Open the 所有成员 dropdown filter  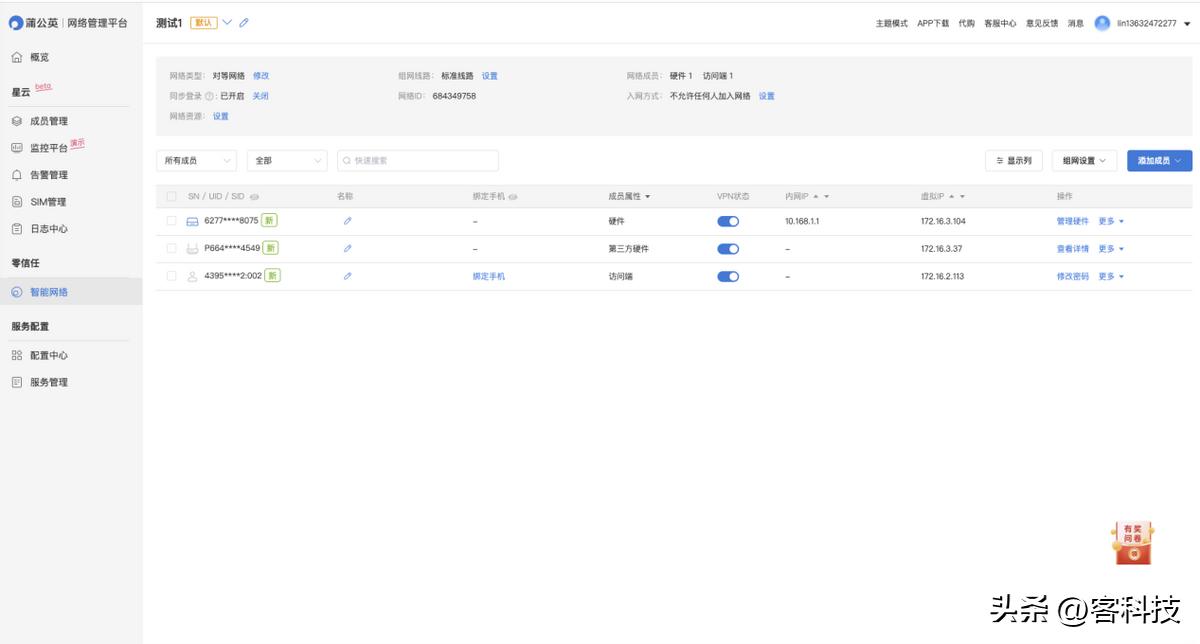[x=196, y=161]
